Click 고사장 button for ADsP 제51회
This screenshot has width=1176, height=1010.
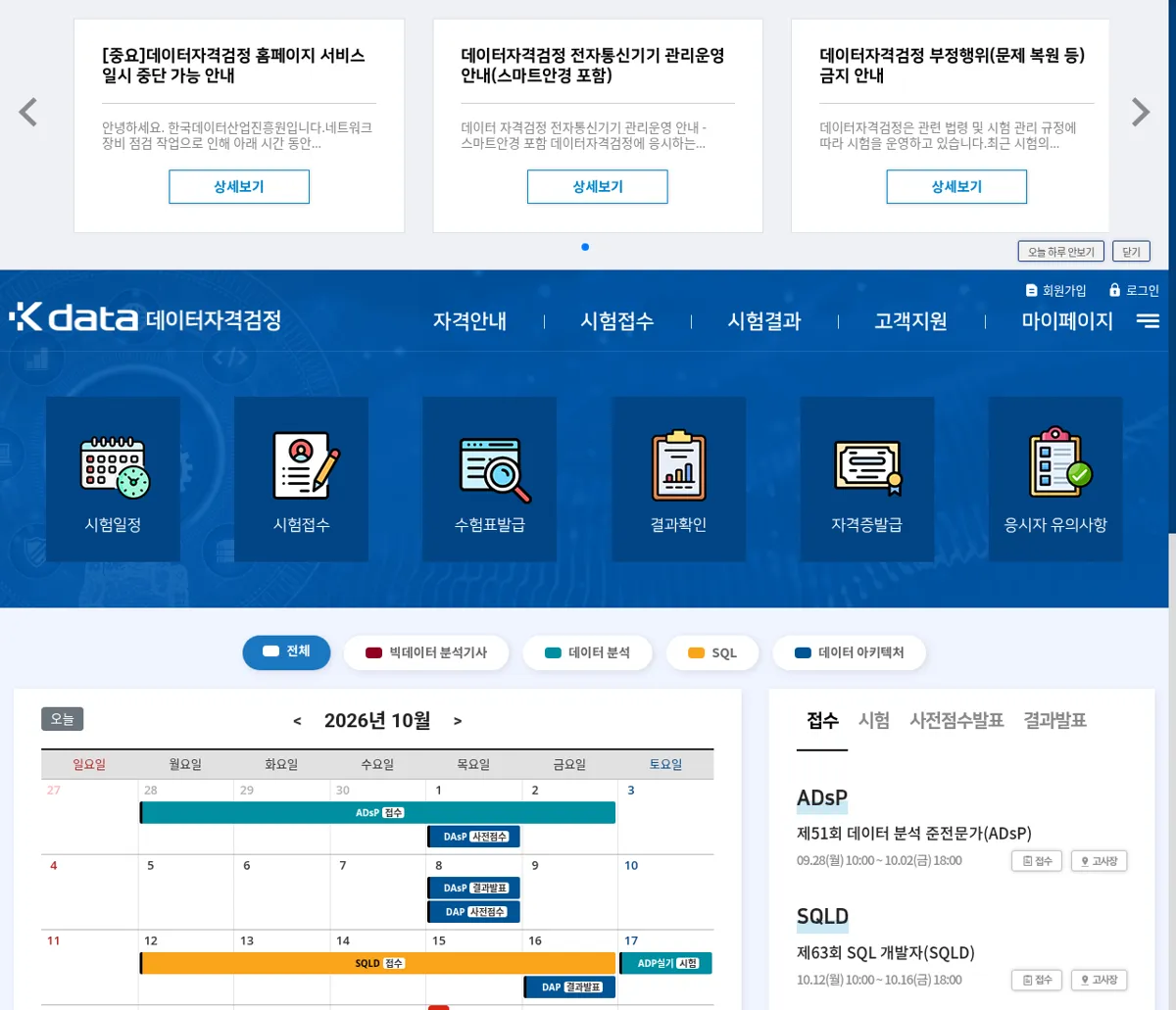1099,861
